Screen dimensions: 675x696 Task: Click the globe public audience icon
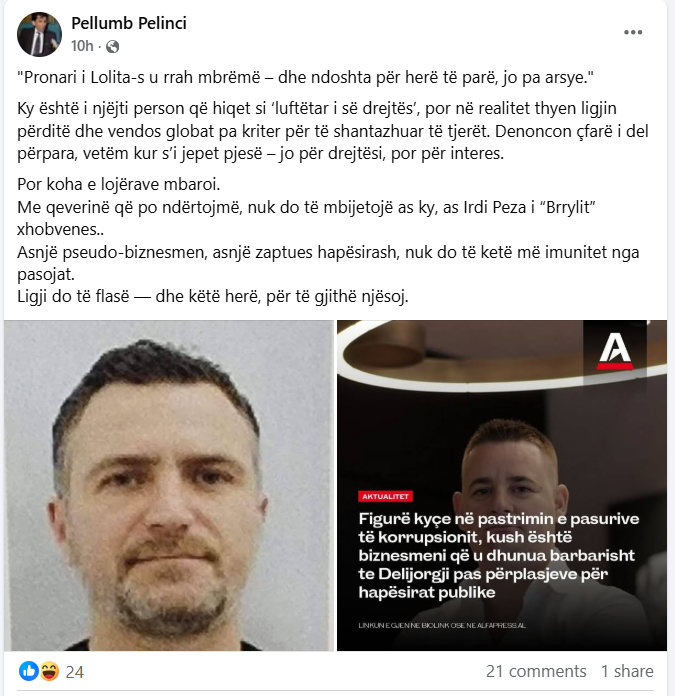pos(113,46)
